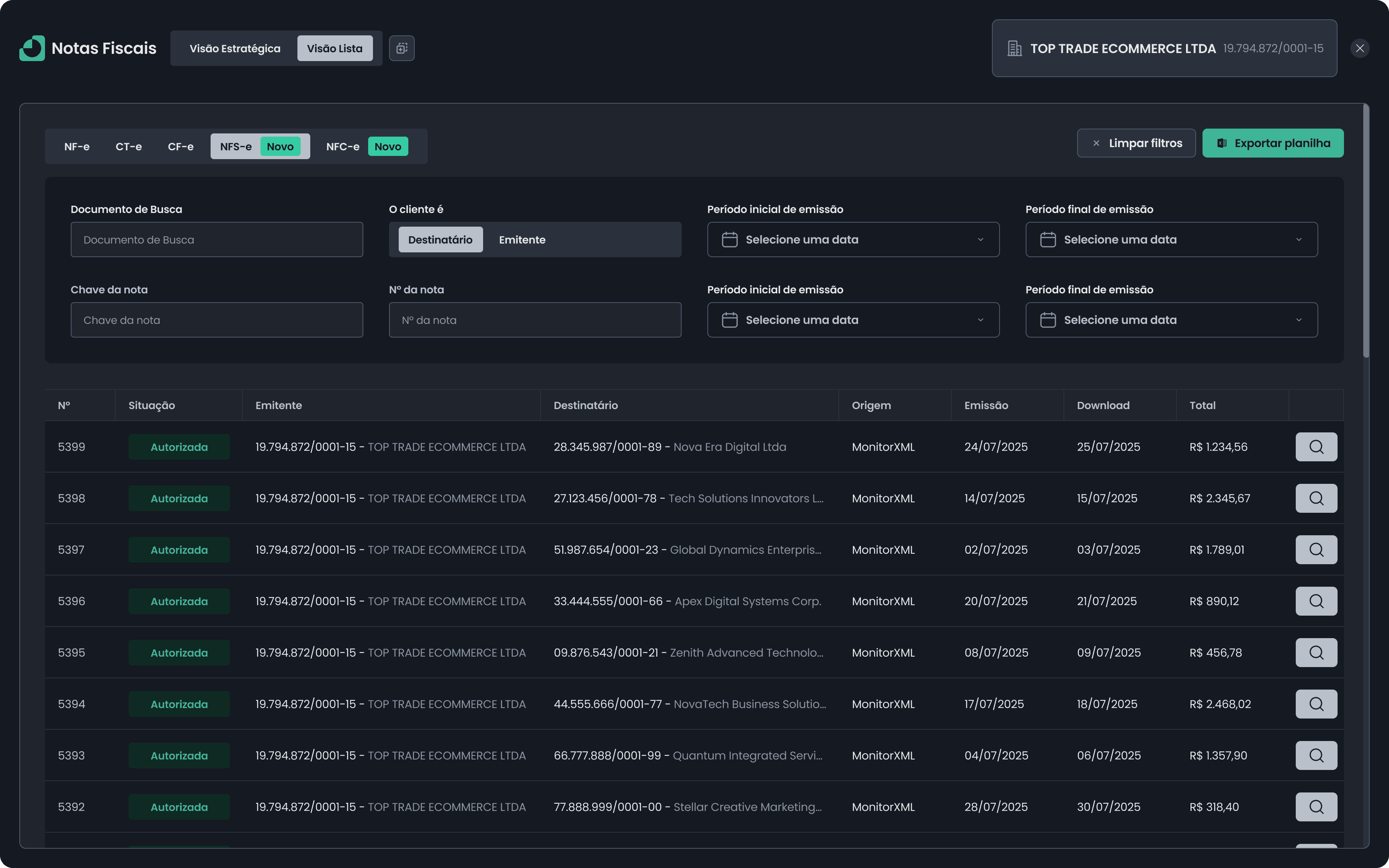View details of nota 5397
The width and height of the screenshot is (1389, 868).
click(x=1315, y=549)
